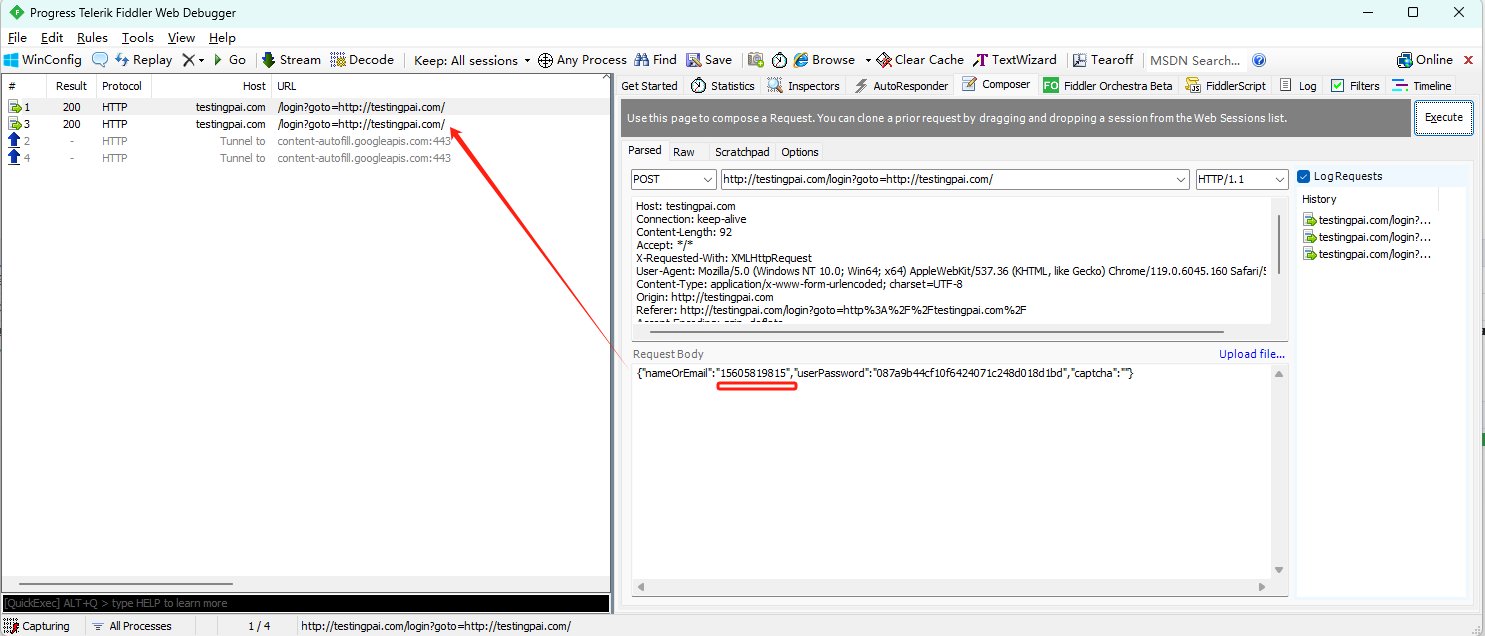Open WinConfig from the toolbar

coord(44,60)
